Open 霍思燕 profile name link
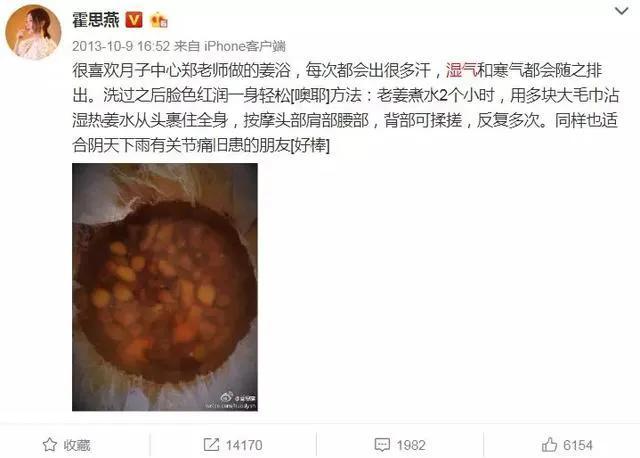640x458 pixels. click(96, 20)
